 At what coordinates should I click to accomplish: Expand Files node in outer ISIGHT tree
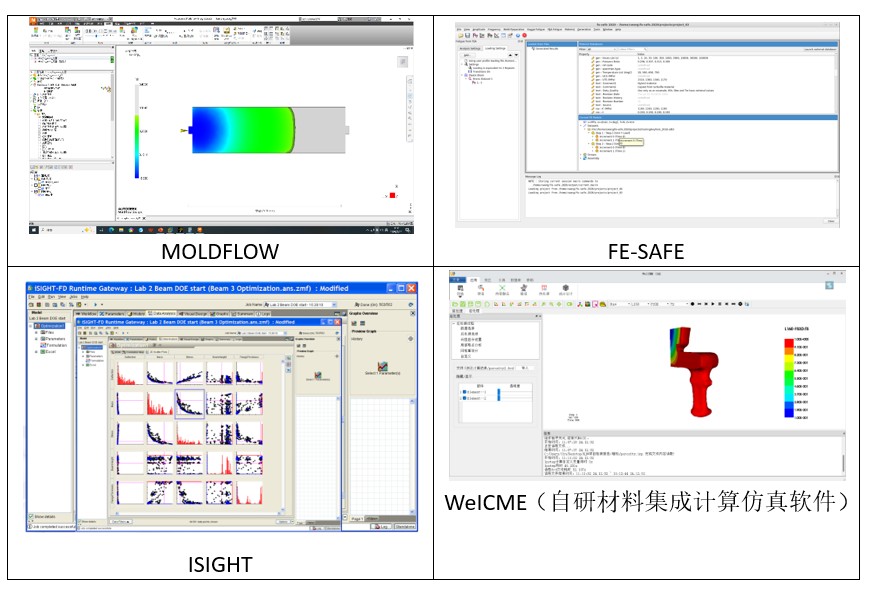click(x=36, y=332)
